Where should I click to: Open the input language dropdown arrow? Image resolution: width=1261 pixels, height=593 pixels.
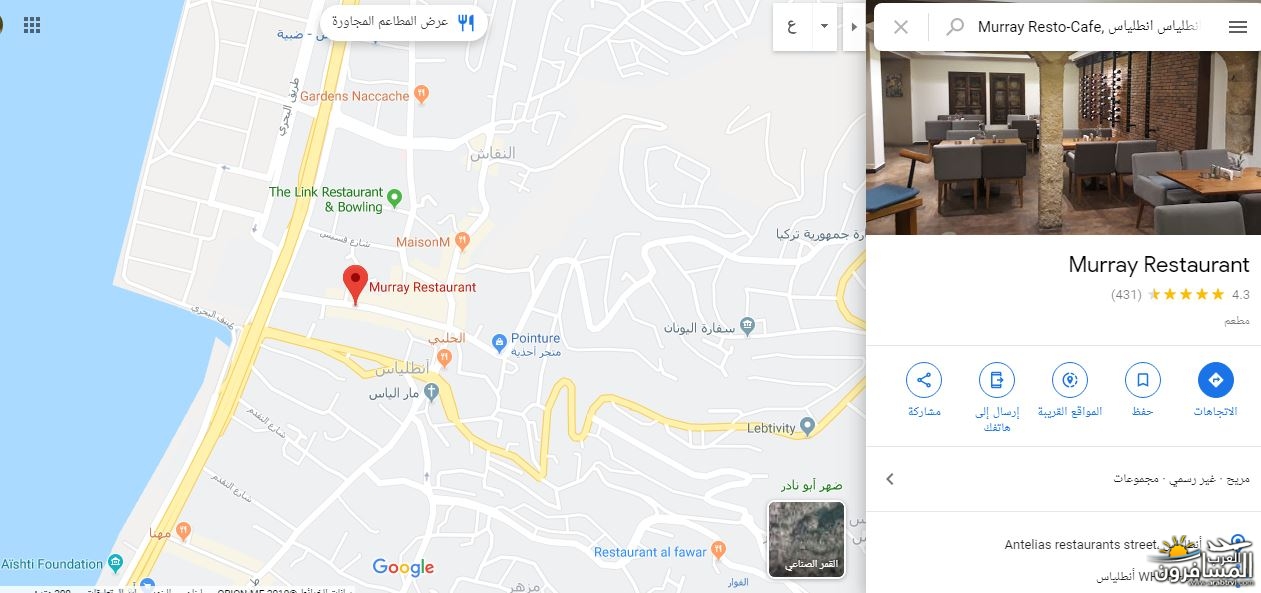tap(824, 27)
